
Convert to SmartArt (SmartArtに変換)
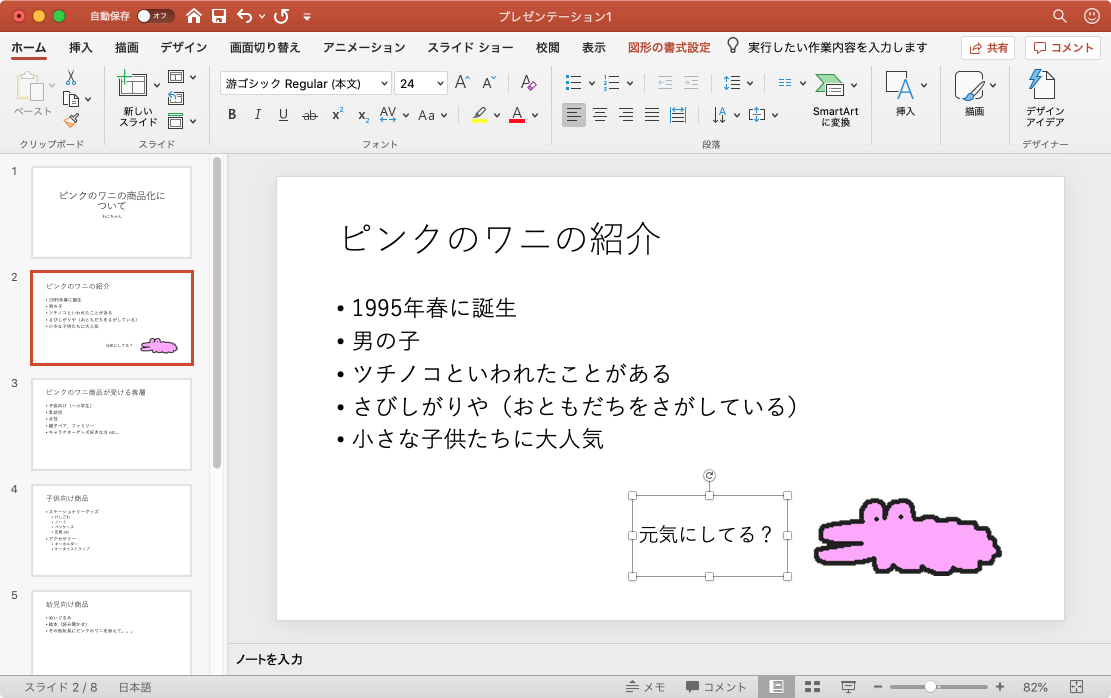(x=835, y=99)
